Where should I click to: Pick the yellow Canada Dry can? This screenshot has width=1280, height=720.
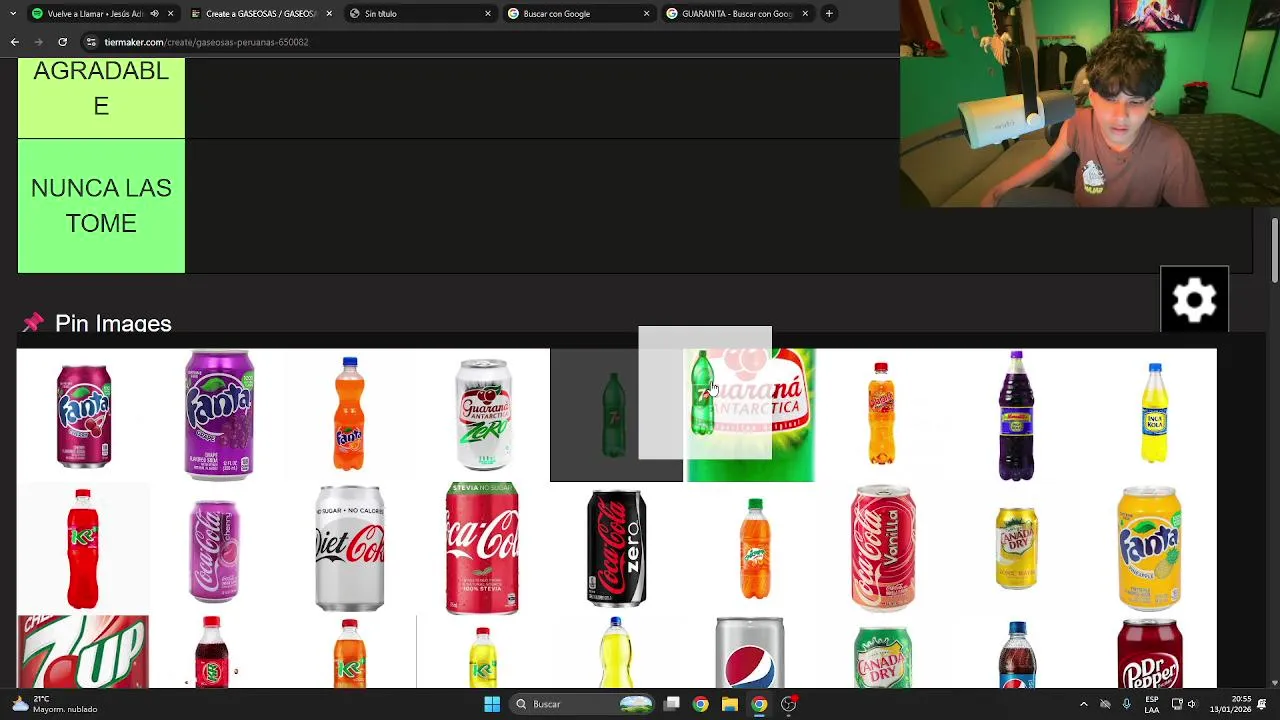[x=1016, y=548]
